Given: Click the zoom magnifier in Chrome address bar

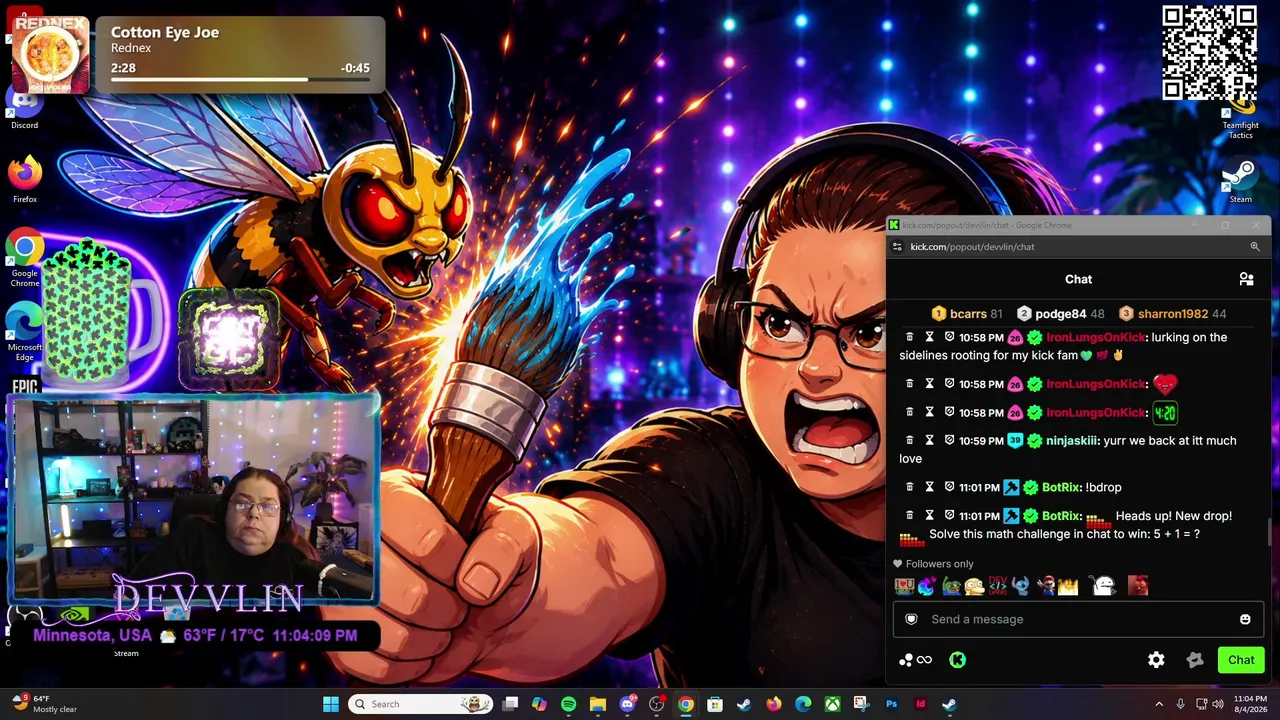Looking at the screenshot, I should coord(1255,246).
